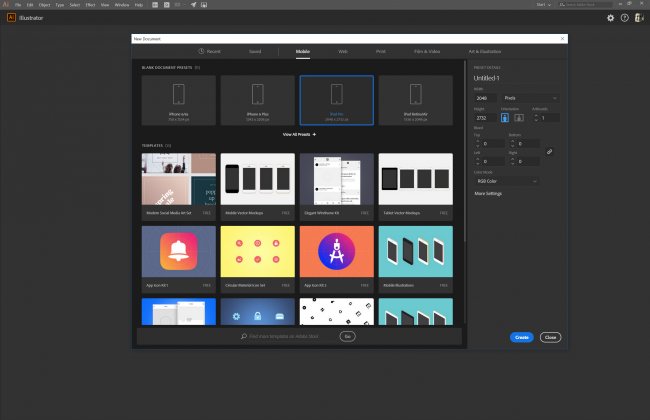
Task: Click the Stock search icon in menu bar
Action: pos(167,5)
